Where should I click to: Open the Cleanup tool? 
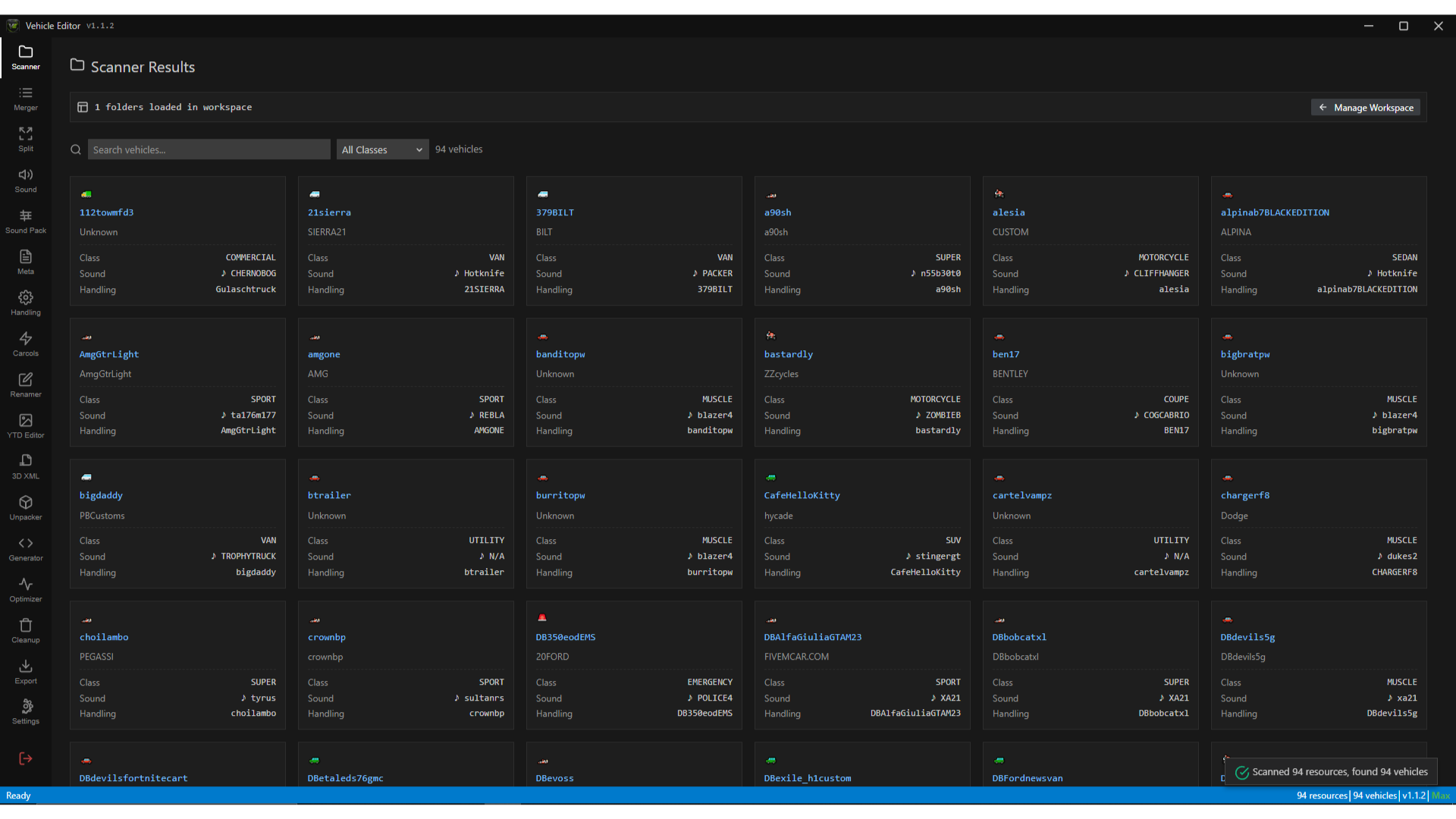coord(26,631)
